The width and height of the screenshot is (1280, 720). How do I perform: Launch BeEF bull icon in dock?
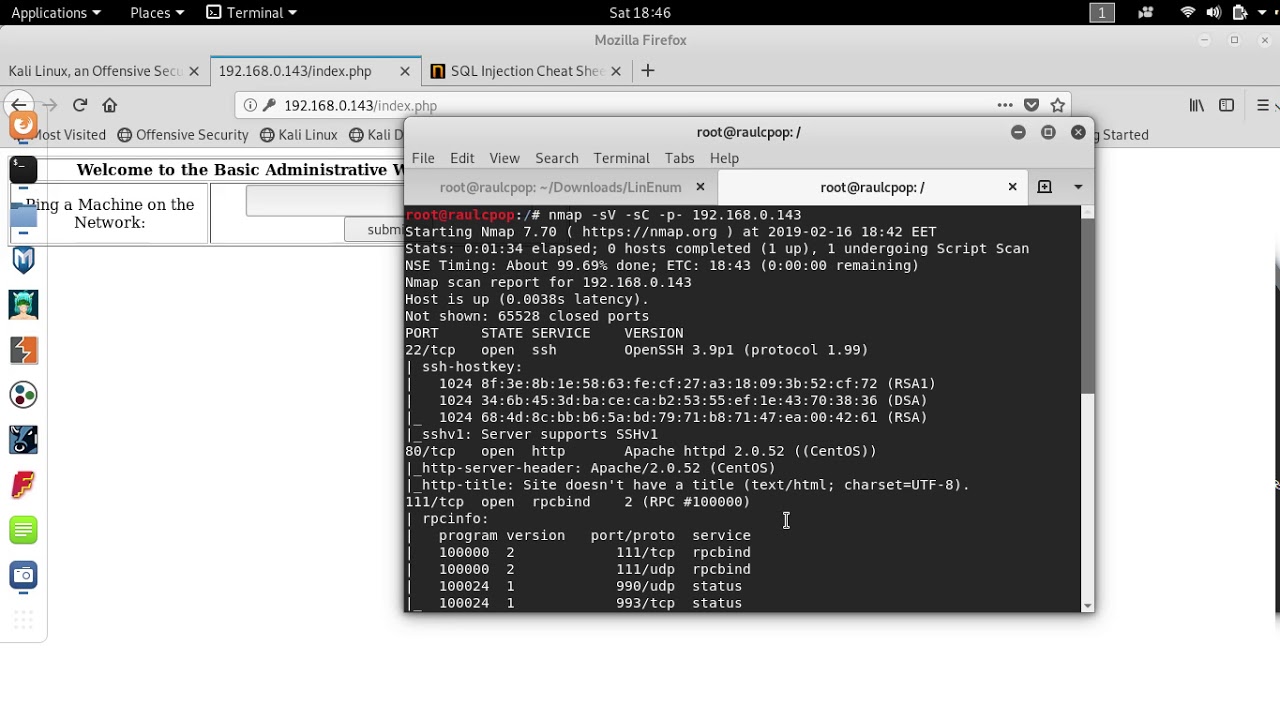coord(23,440)
